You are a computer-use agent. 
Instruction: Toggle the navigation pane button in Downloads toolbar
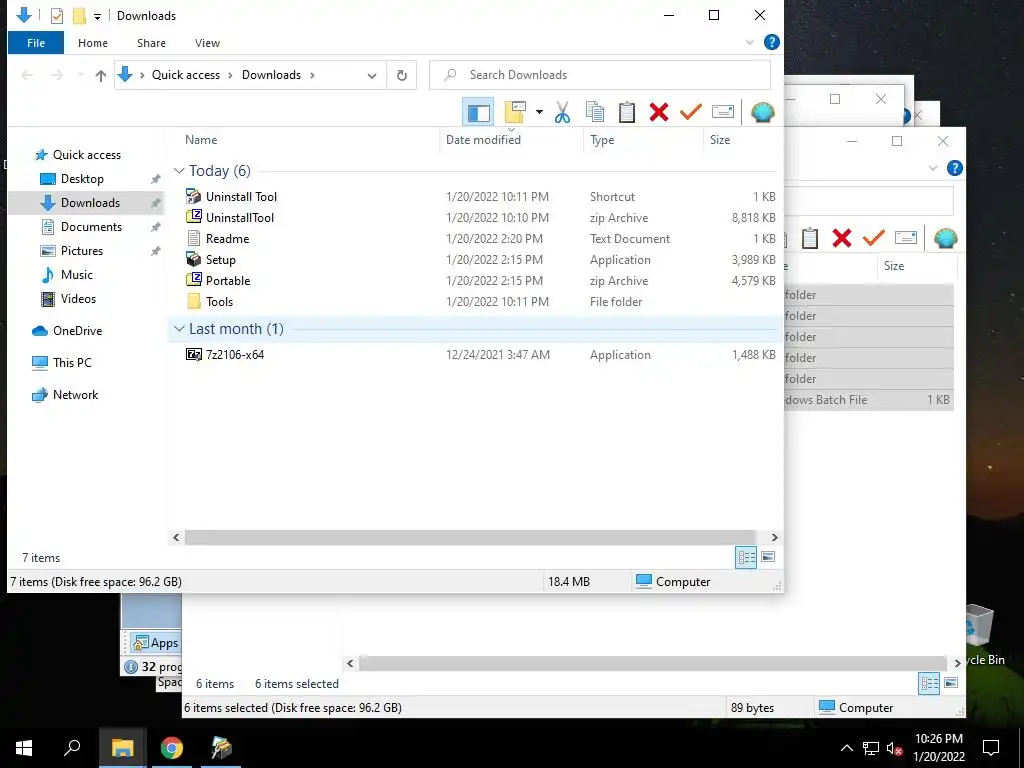[x=478, y=112]
